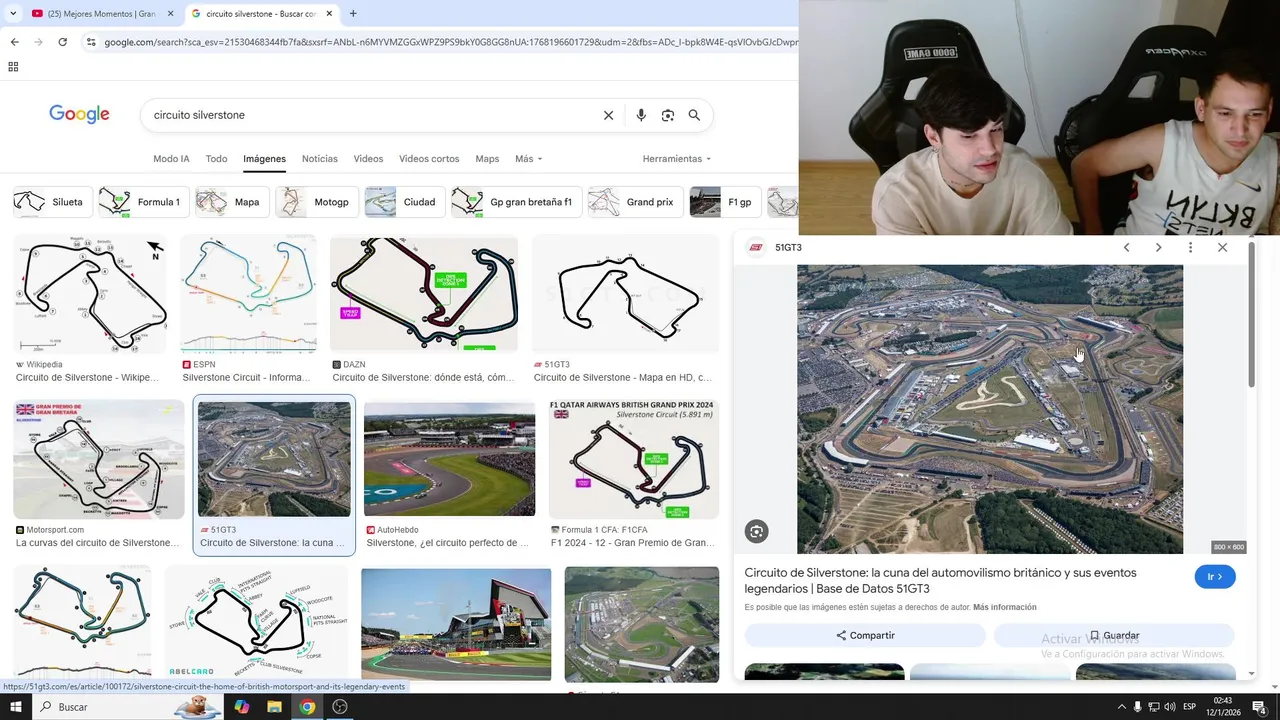Click 'Silverstone, ¿el circuito perfecto' caption
1280x720 pixels.
447,543
